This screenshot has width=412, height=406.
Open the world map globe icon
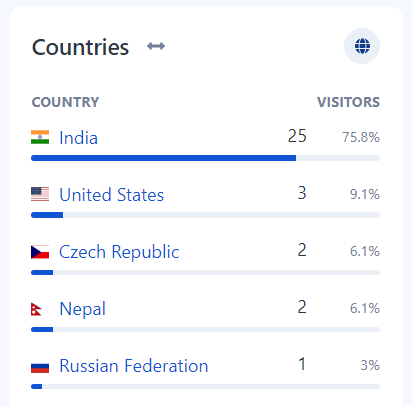pos(362,46)
